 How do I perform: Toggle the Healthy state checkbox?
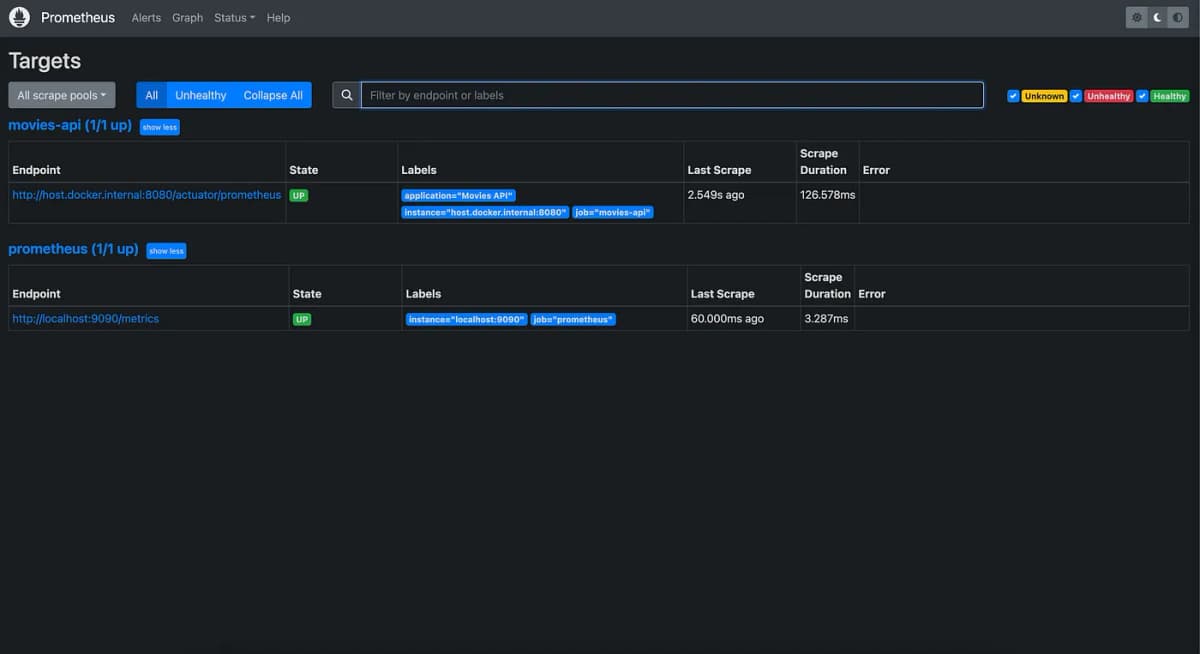point(1142,96)
